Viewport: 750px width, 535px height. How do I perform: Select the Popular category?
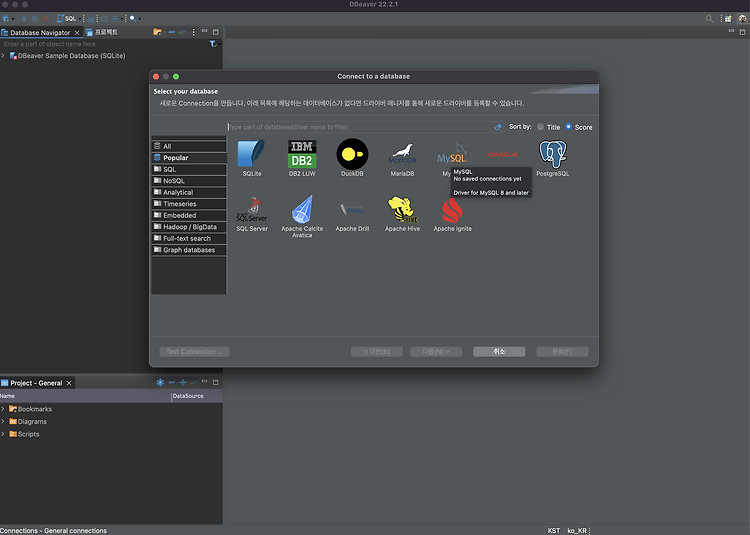pyautogui.click(x=189, y=158)
